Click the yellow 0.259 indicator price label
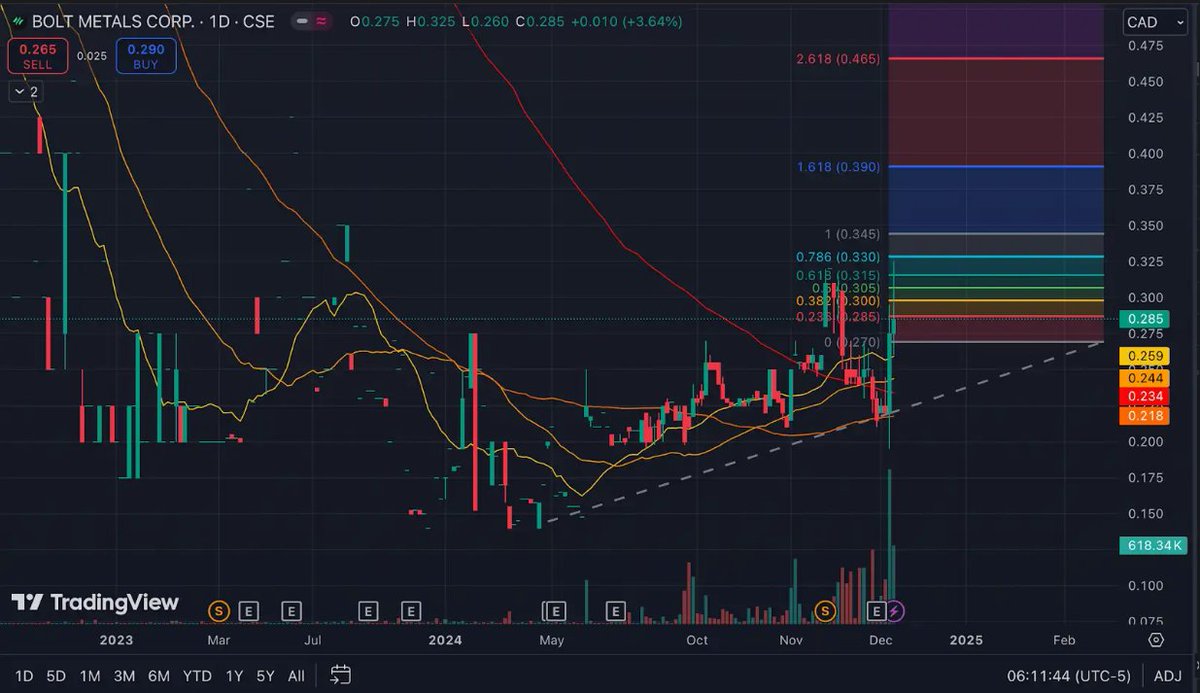Screen dimensions: 1200x693 coord(1145,356)
